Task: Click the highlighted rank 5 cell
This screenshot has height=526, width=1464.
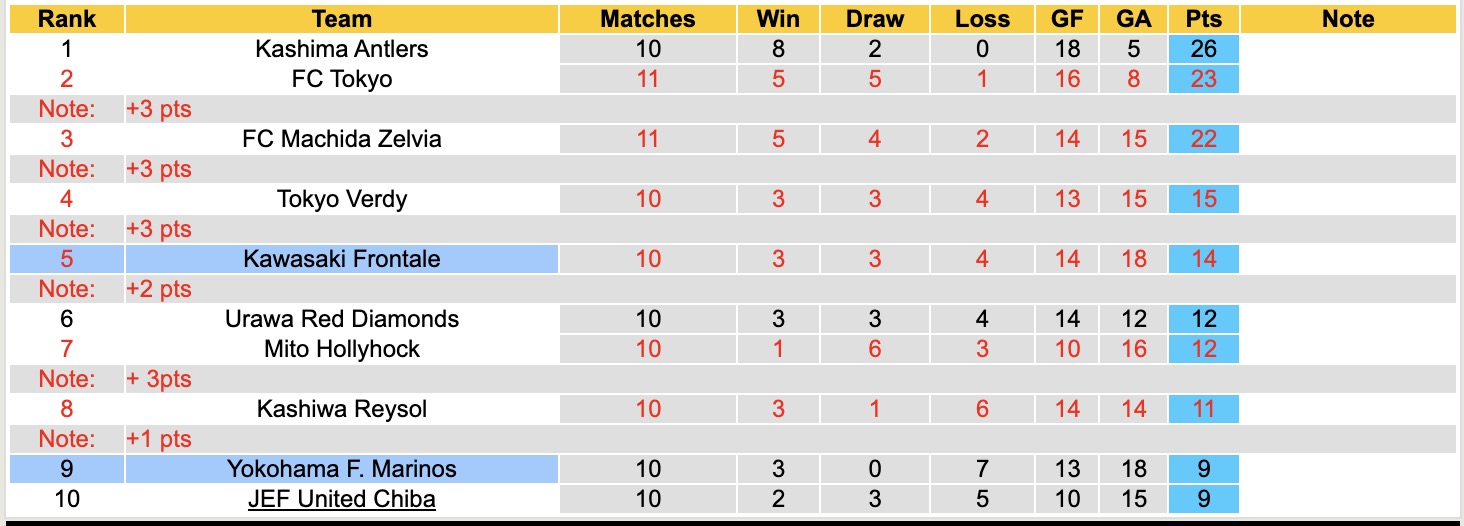Action: 67,259
